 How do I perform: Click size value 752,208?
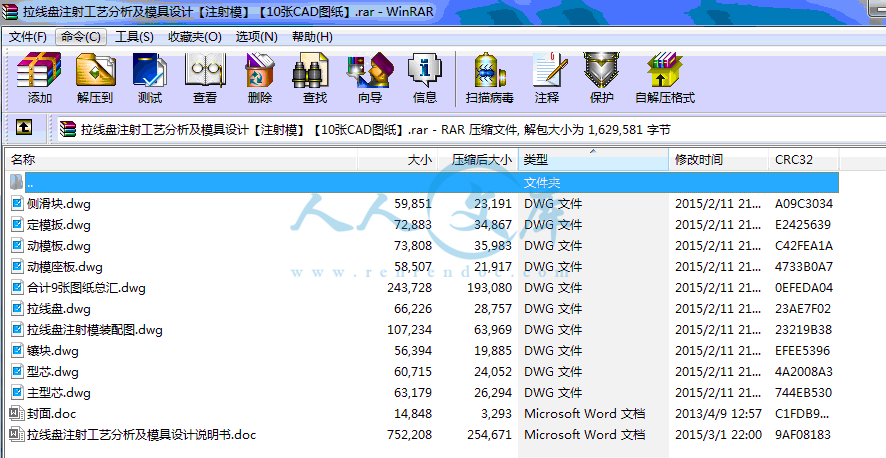(x=410, y=435)
